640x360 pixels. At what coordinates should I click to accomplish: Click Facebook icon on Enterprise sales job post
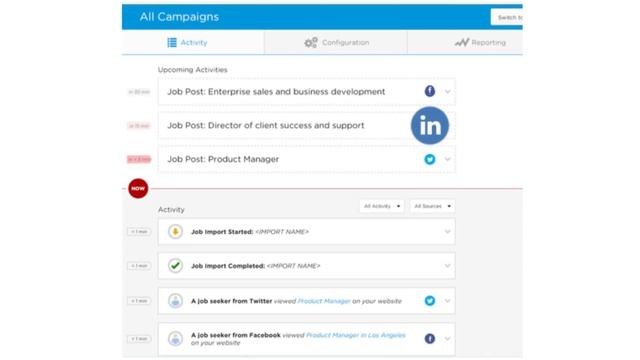(x=429, y=91)
